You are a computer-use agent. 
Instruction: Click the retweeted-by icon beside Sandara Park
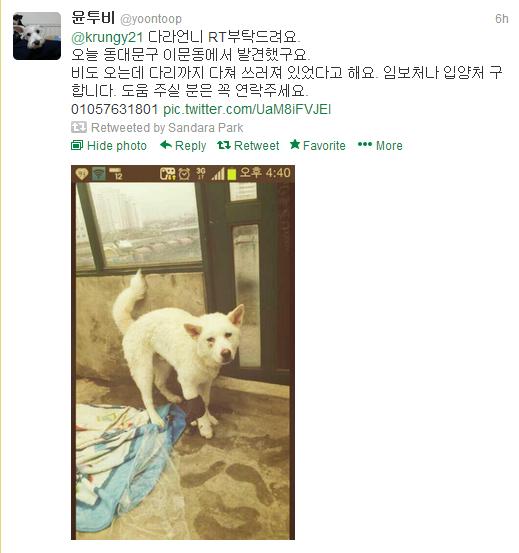[x=79, y=127]
